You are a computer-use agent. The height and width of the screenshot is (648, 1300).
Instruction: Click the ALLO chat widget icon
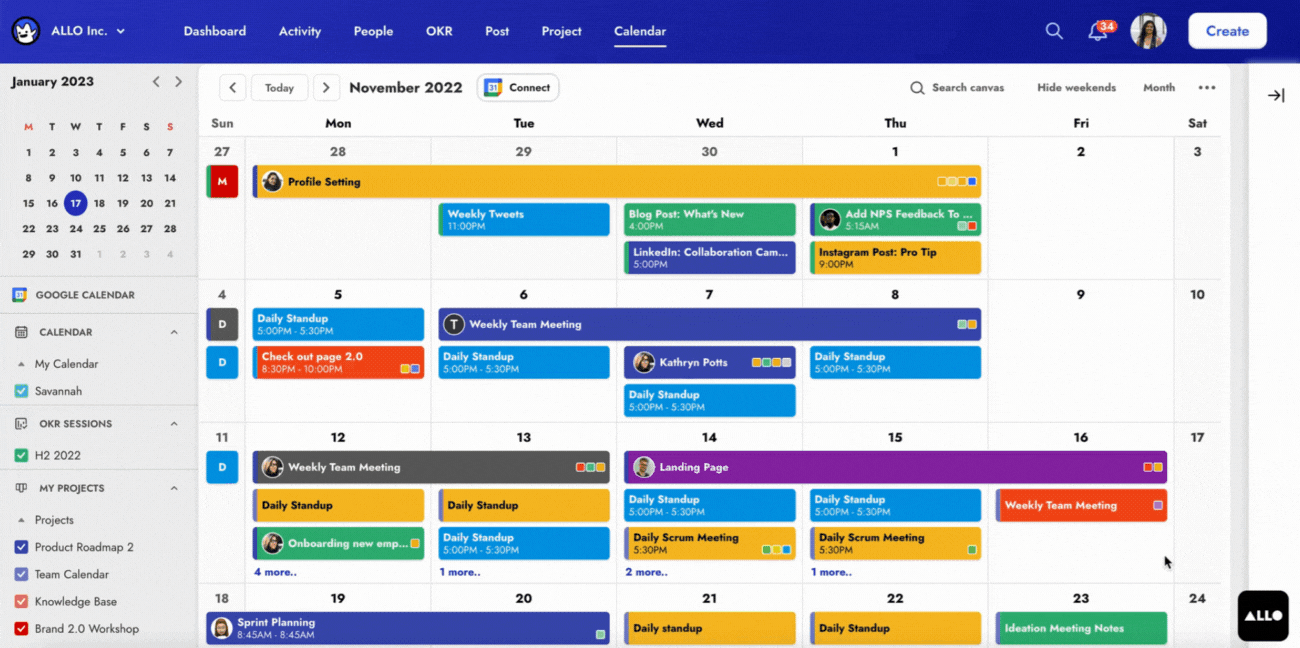[x=1263, y=615]
